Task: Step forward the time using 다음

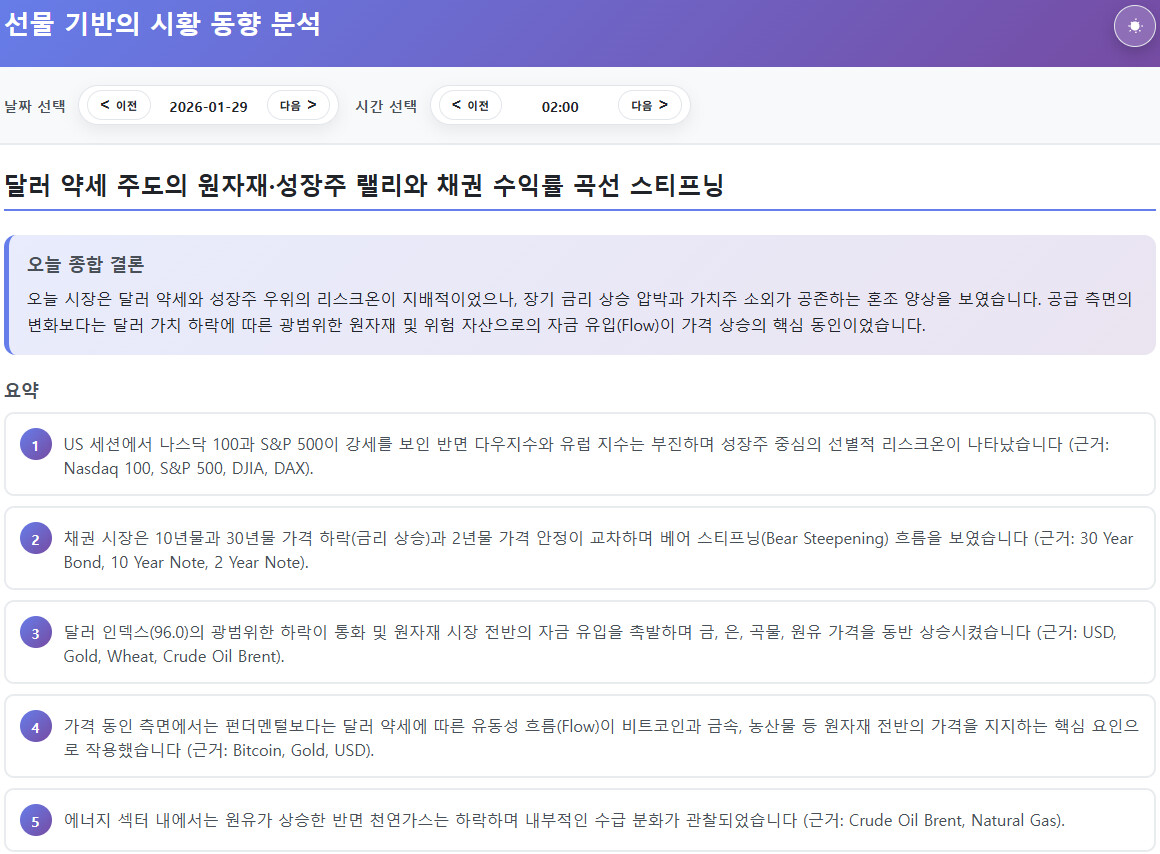Action: point(649,105)
